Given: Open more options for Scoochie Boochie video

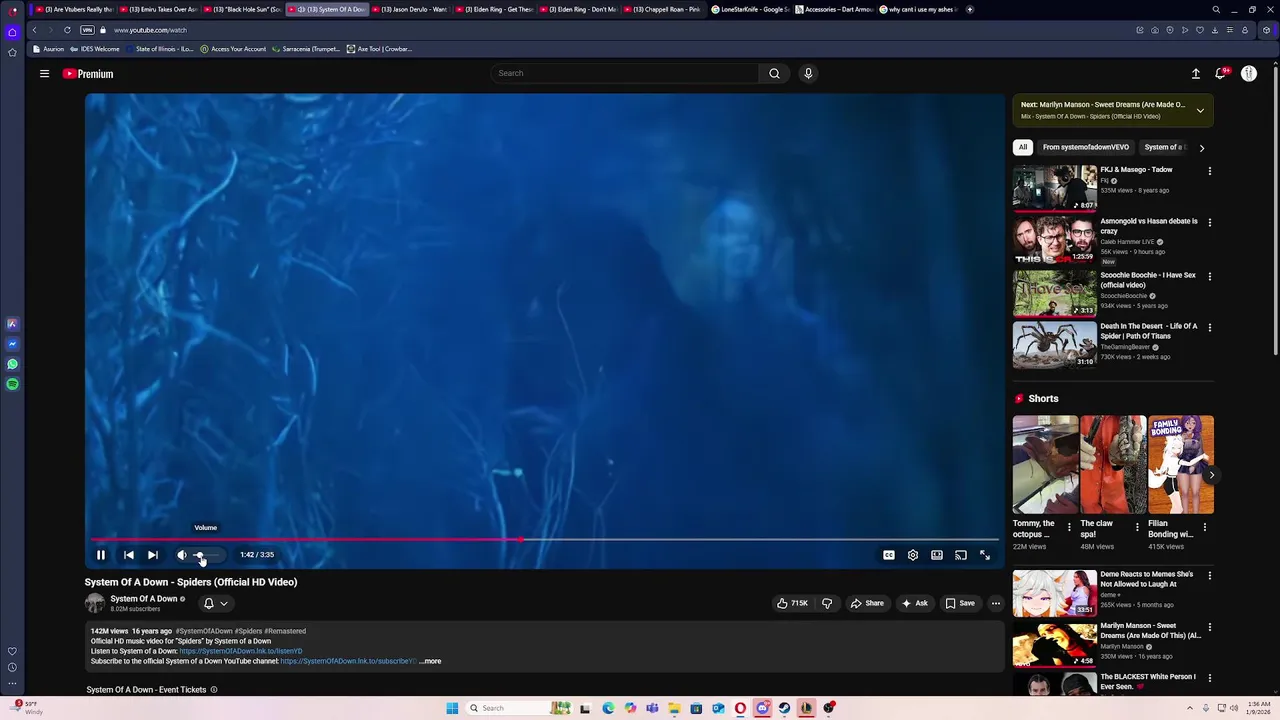Looking at the screenshot, I should [1210, 276].
